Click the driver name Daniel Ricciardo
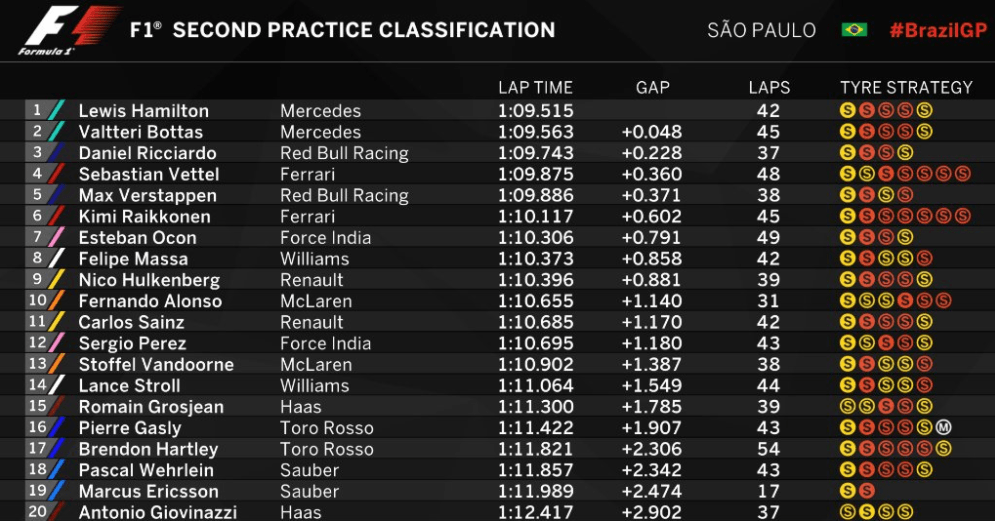 [147, 153]
